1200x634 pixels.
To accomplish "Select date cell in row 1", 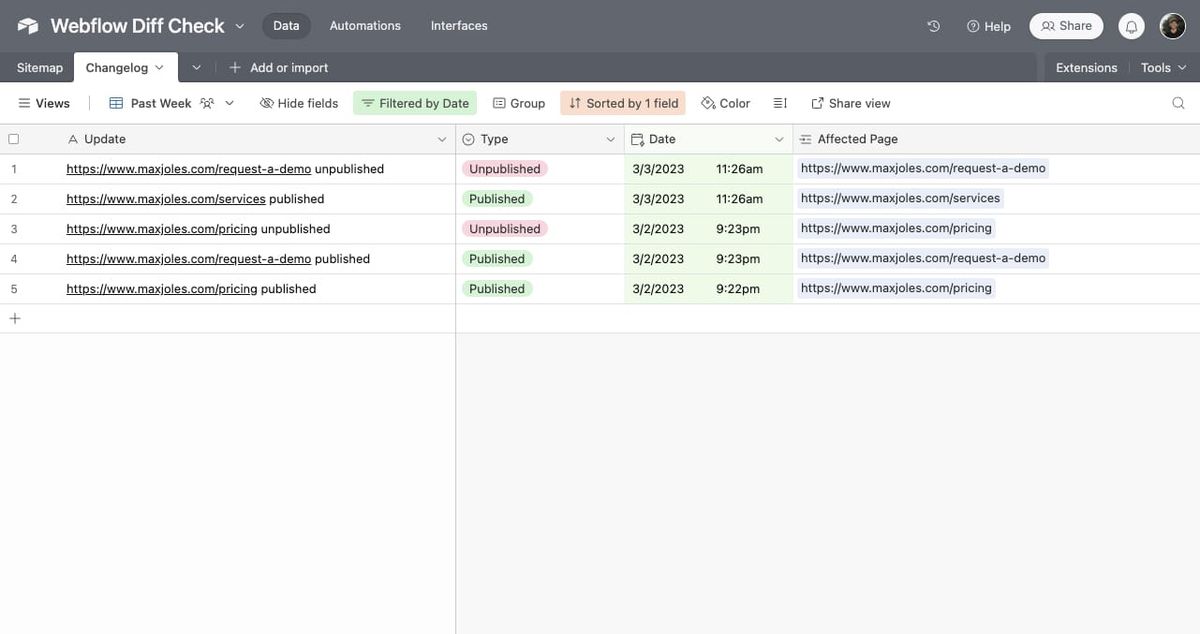I will point(709,169).
